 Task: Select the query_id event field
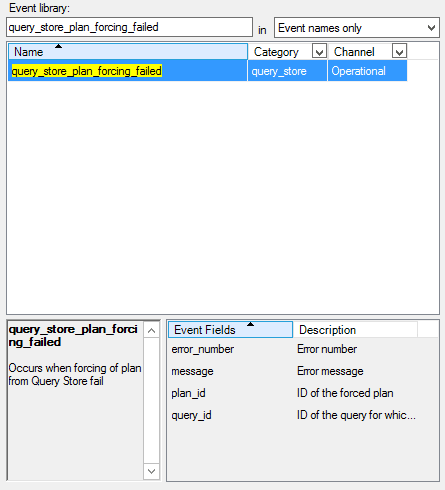(191, 415)
